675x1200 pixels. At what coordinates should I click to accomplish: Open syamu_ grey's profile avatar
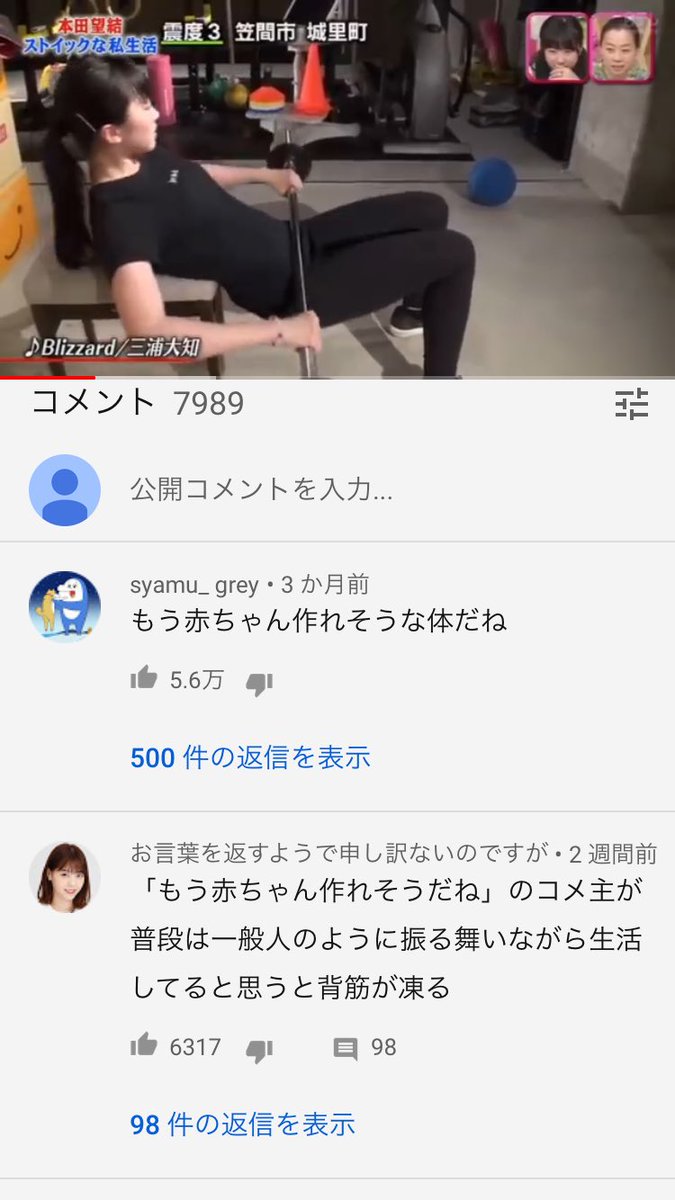pos(65,606)
